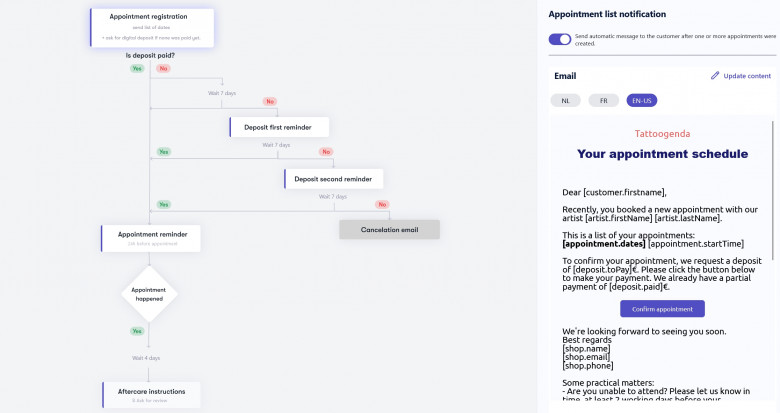Click the Tattoogenda title in email preview
780x413 pixels.
(x=662, y=133)
